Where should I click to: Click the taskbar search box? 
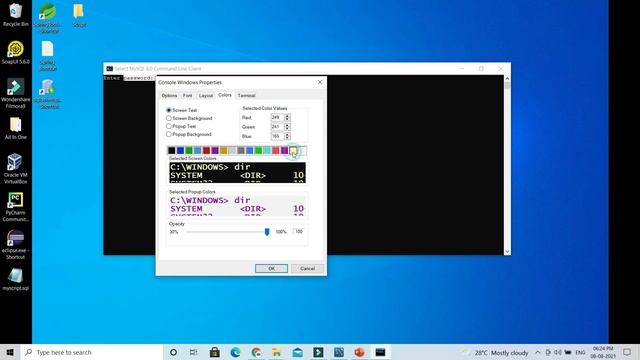(92, 352)
